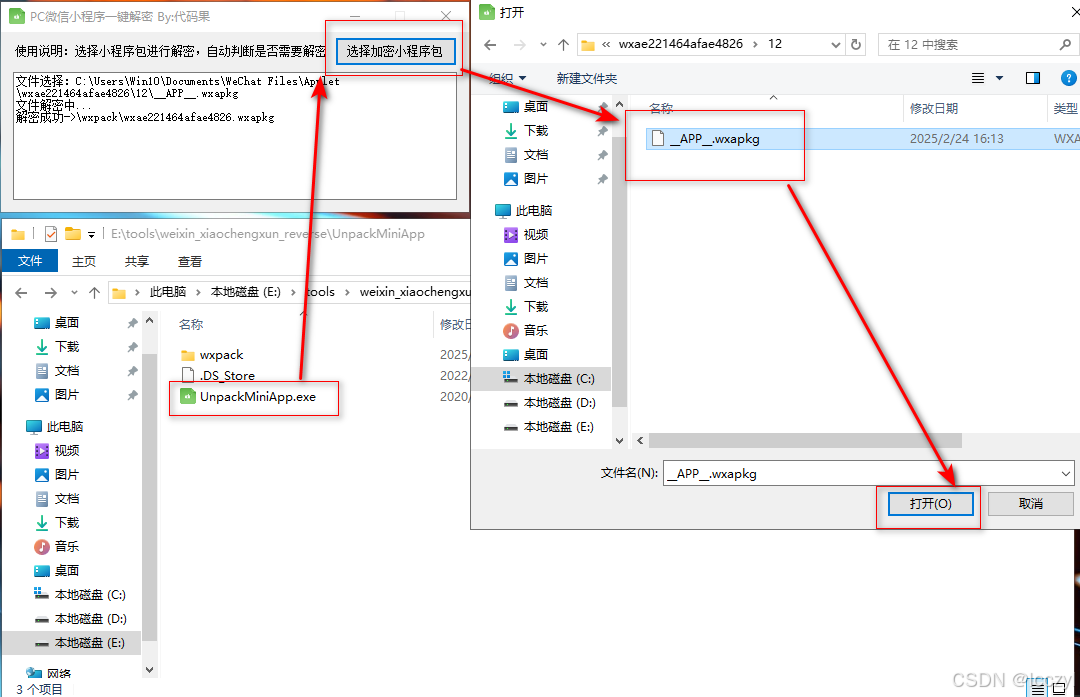
Task: Click 取消 button in Open dialog
Action: pyautogui.click(x=1030, y=503)
